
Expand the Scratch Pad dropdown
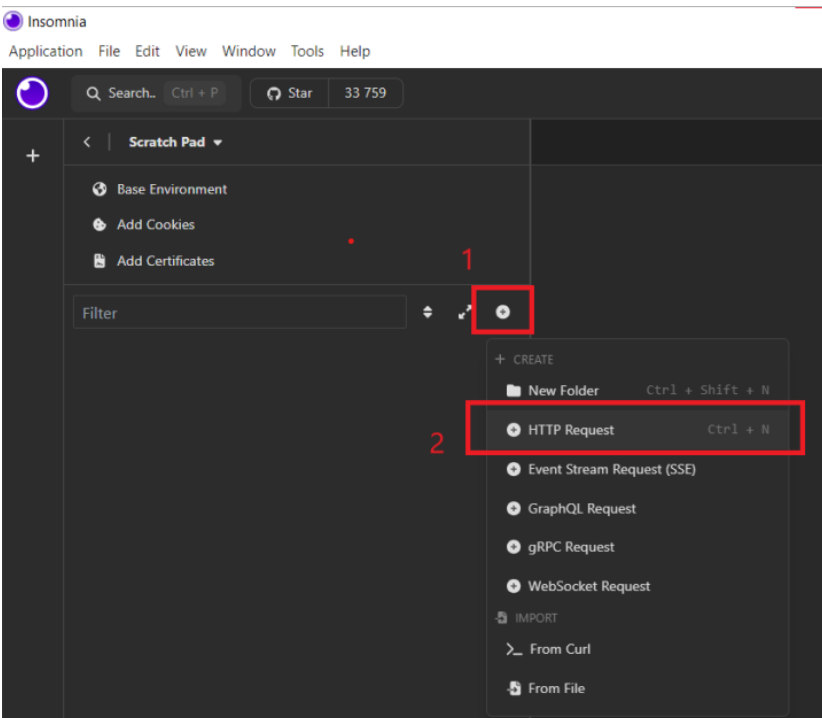(175, 142)
